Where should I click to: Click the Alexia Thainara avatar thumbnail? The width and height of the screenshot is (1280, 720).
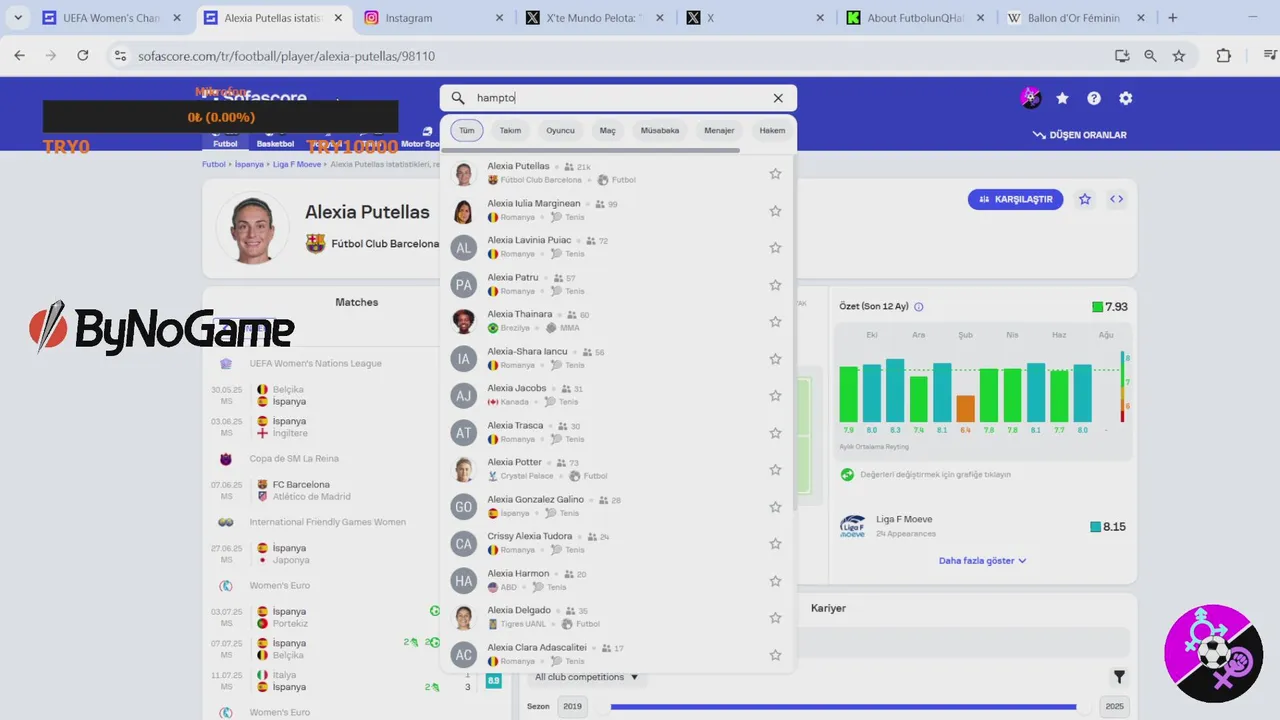(463, 321)
